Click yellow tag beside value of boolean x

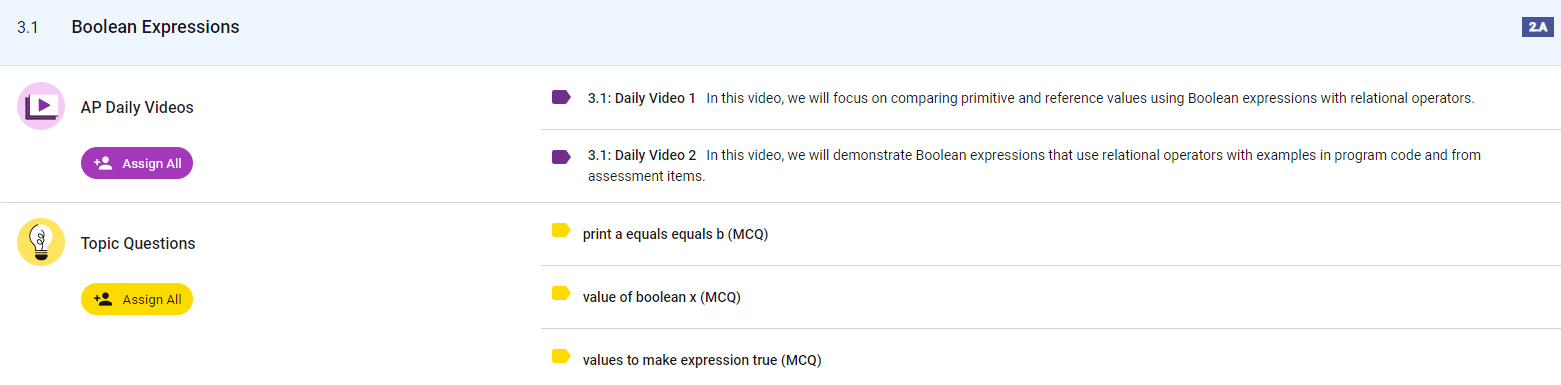coord(561,293)
